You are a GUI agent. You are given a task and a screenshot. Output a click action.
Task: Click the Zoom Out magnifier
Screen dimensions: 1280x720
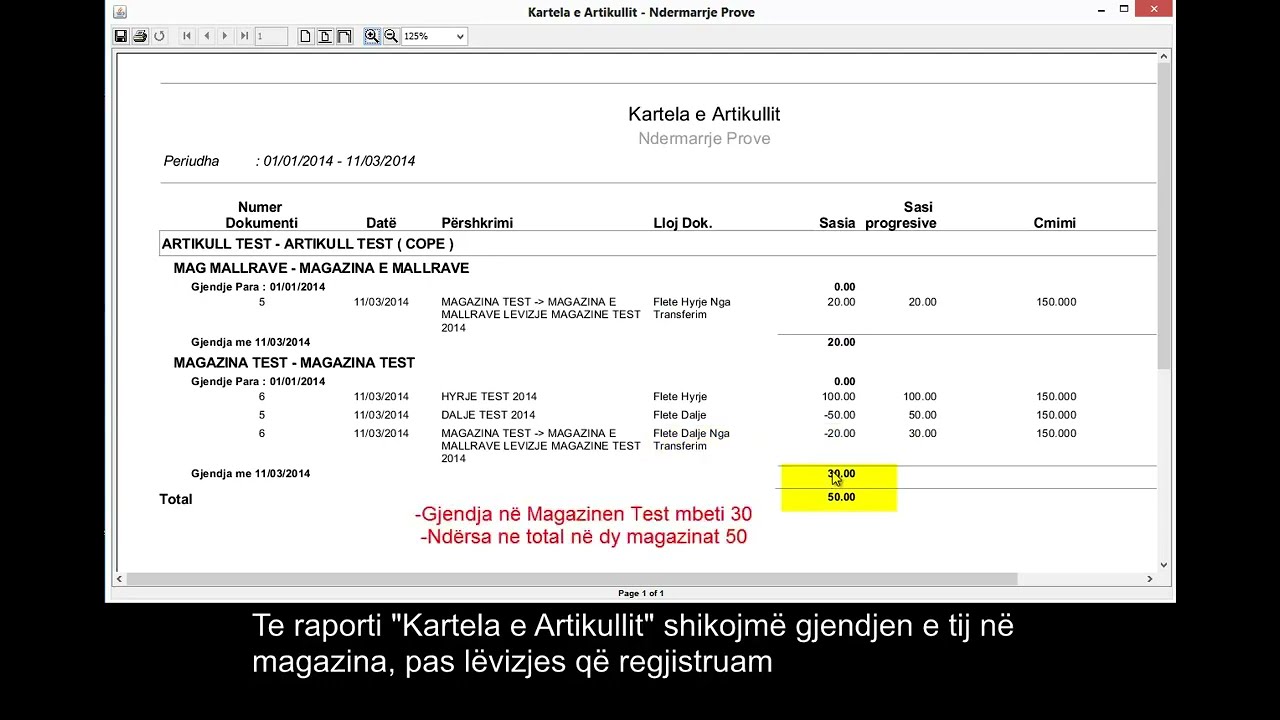391,36
